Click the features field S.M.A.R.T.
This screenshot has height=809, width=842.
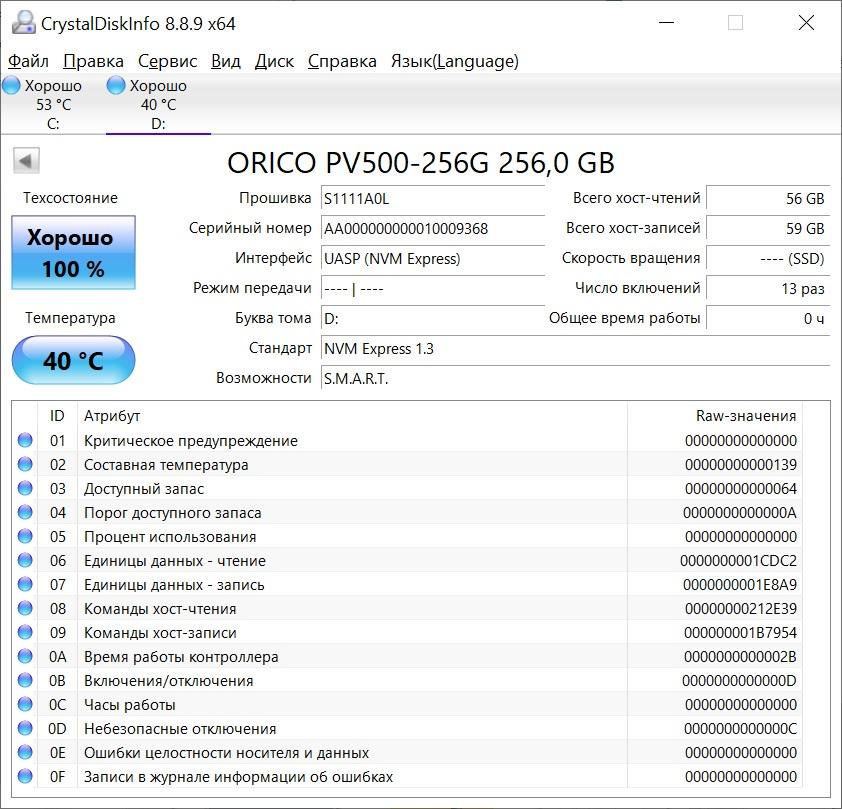pyautogui.click(x=576, y=379)
